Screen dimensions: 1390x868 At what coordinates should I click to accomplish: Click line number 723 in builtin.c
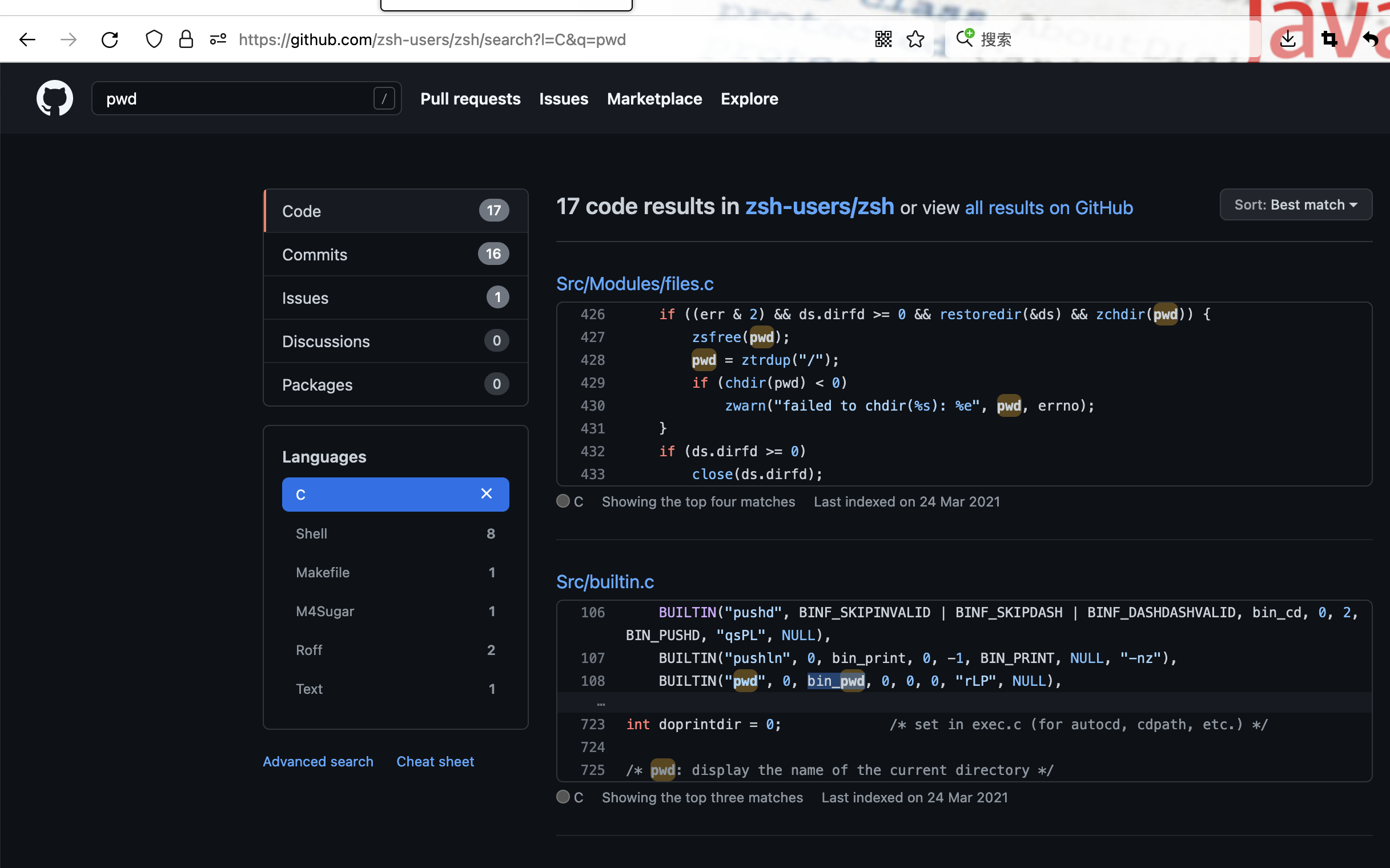tap(593, 725)
